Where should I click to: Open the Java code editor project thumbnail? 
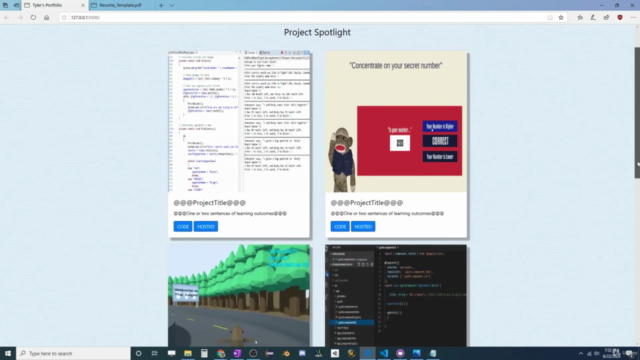[239, 121]
